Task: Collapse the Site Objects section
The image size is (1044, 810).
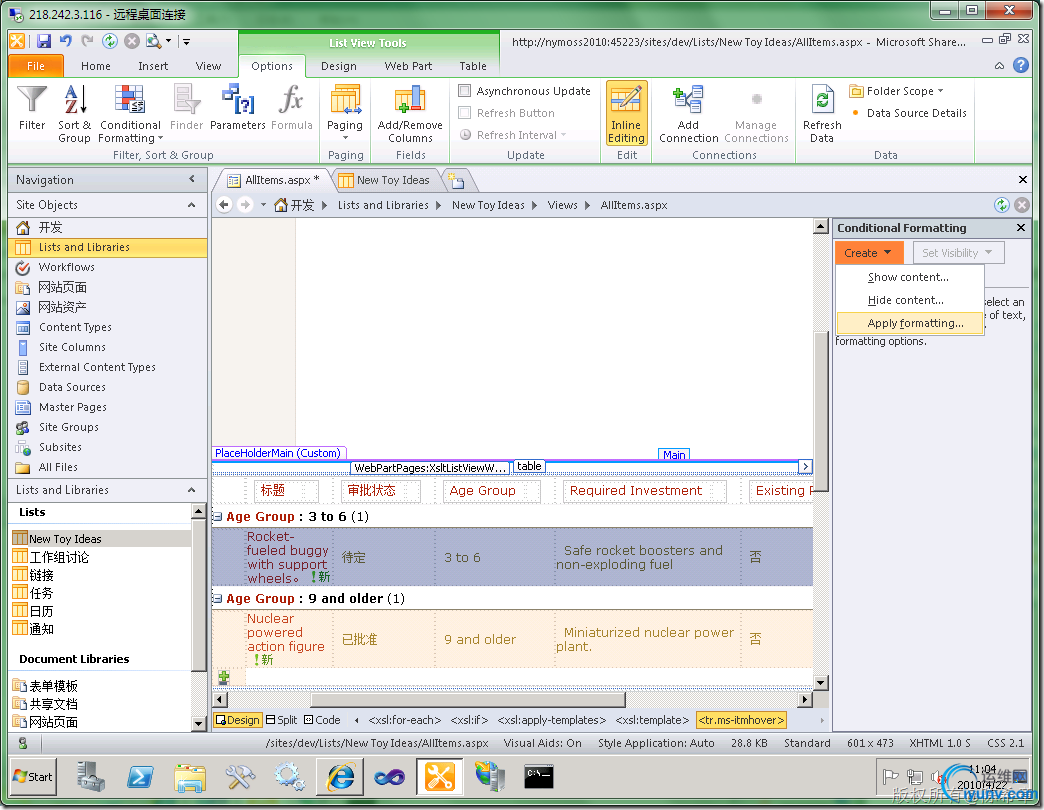Action: [191, 205]
